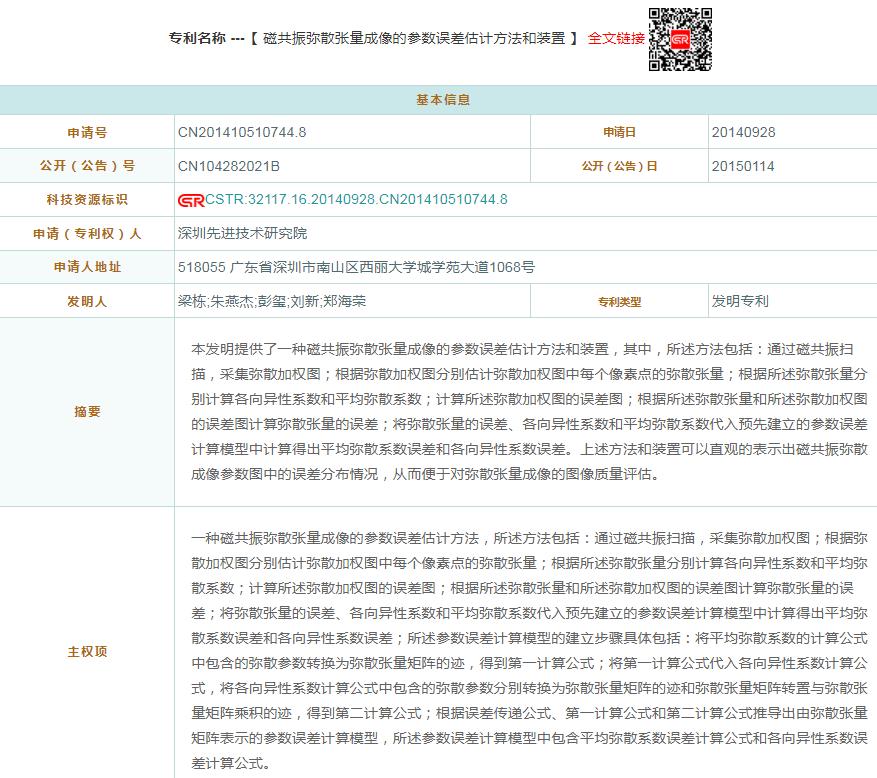Click the 基本信息 section header

tap(438, 100)
